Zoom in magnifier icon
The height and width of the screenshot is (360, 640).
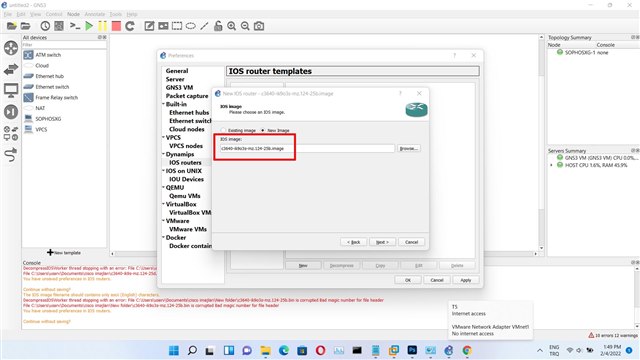click(231, 26)
